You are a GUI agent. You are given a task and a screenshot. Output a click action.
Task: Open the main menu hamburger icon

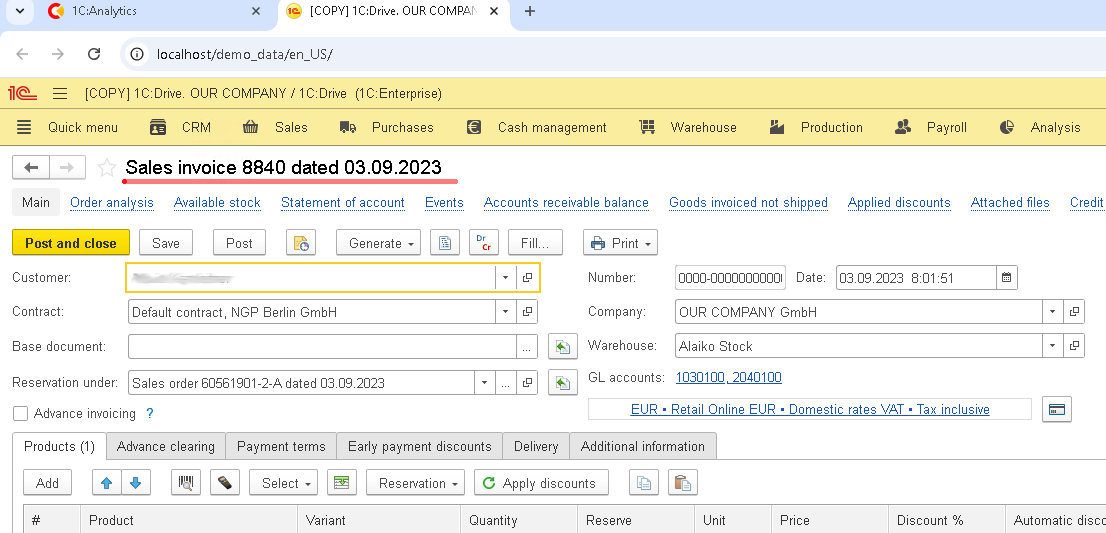point(60,94)
